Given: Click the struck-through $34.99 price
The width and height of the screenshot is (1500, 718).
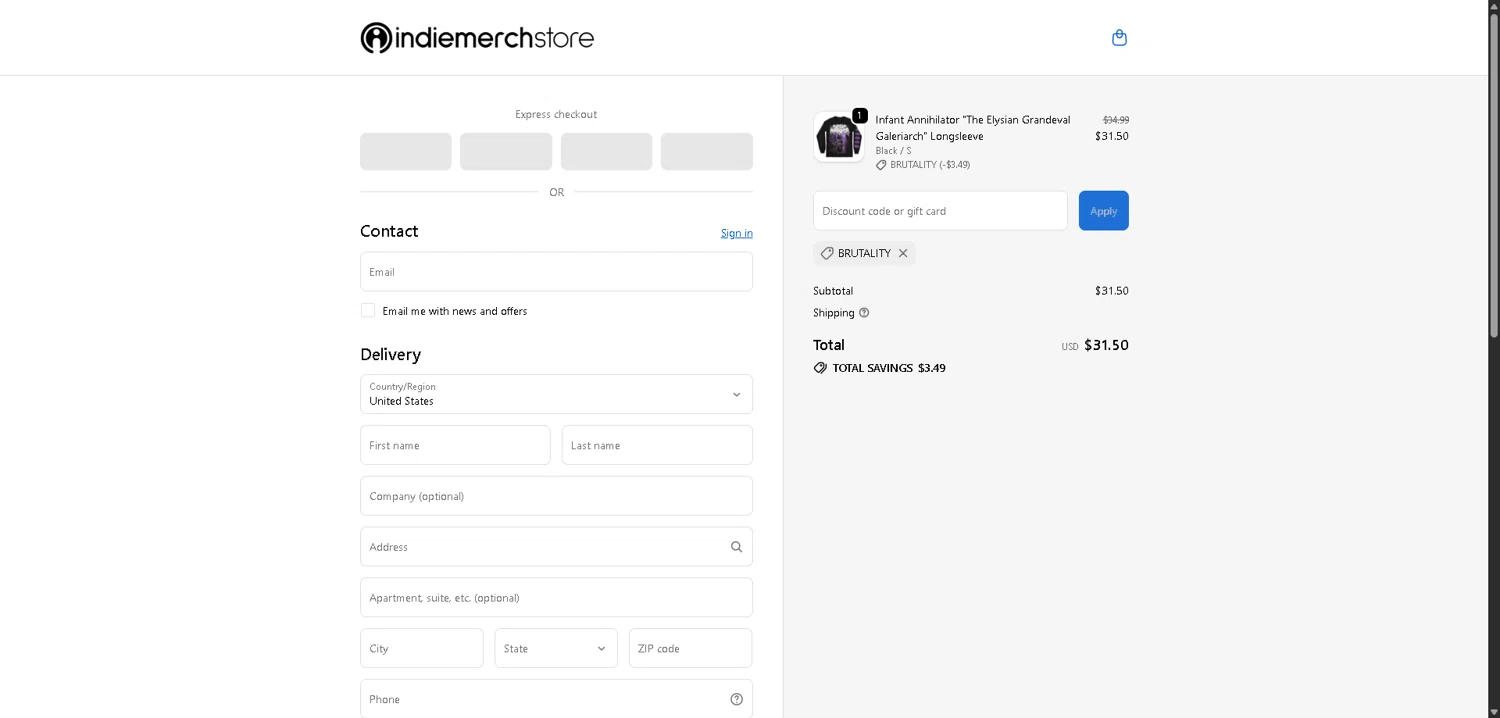Looking at the screenshot, I should (1116, 120).
